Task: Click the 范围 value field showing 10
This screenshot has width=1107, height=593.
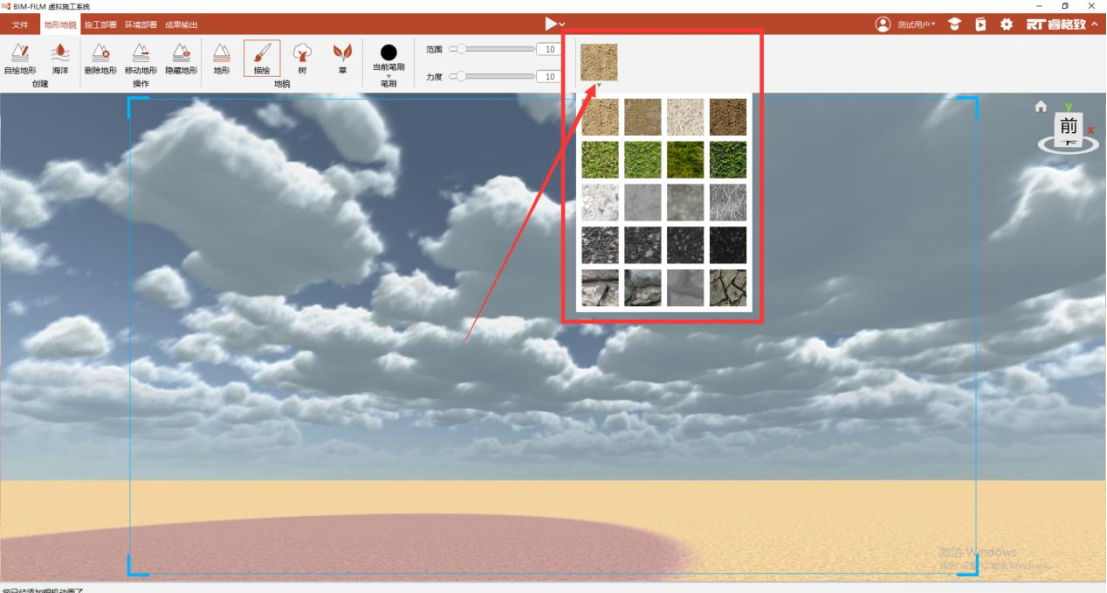Action: point(549,49)
